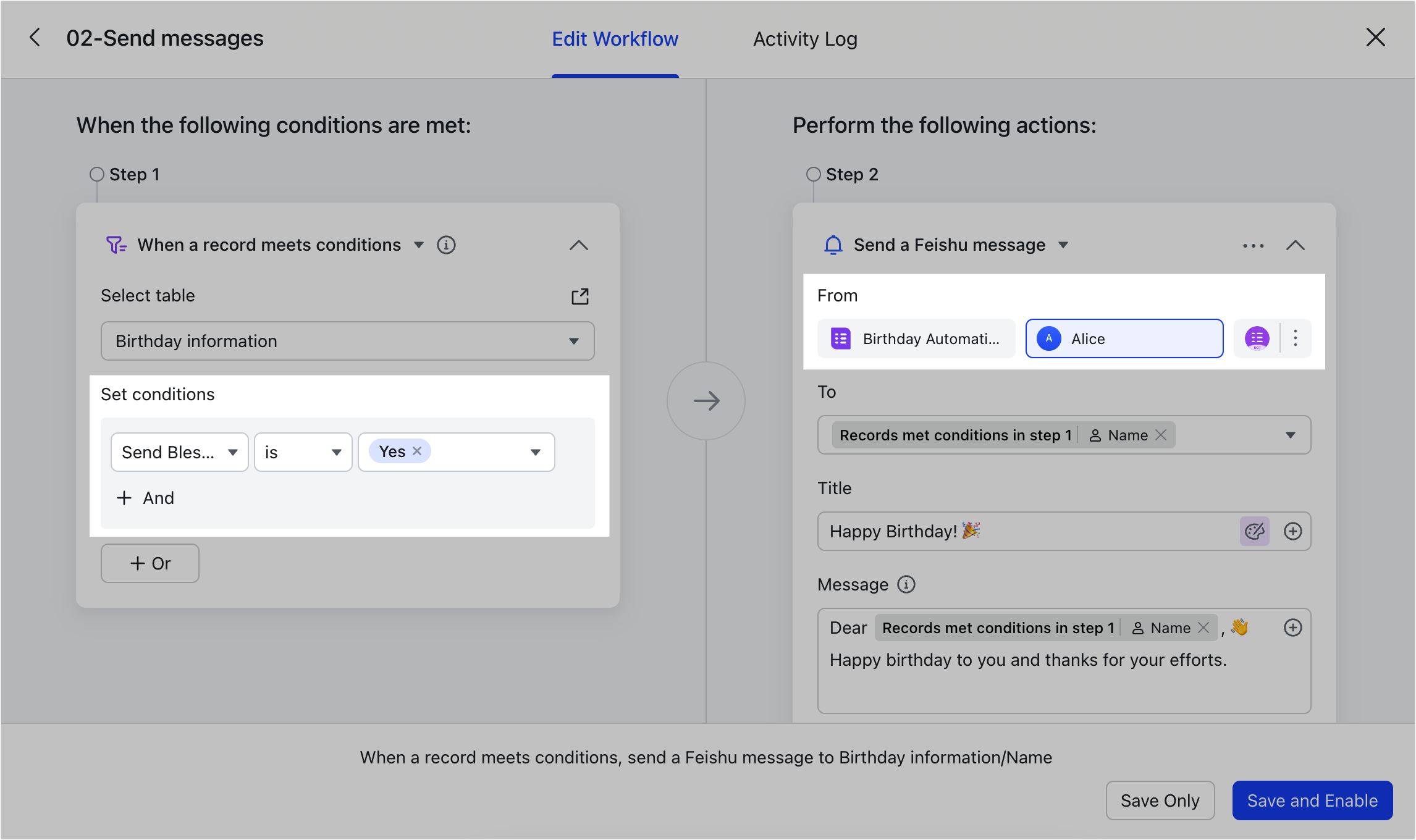Viewport: 1416px width, 840px height.
Task: Expand the To recipients dropdown
Action: point(1290,435)
